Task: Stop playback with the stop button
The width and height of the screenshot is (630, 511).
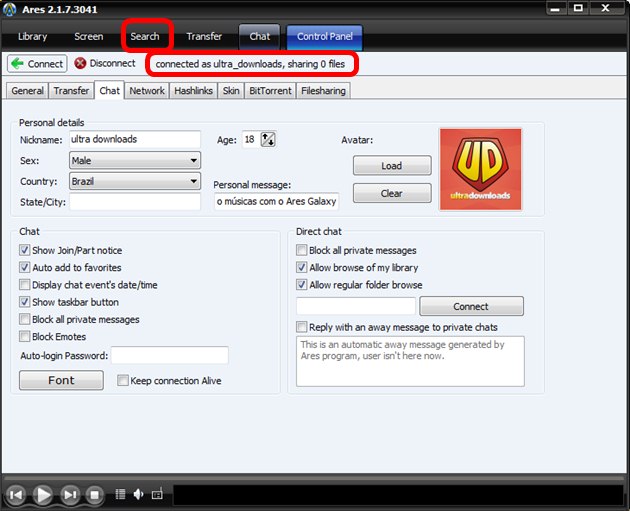Action: pos(94,495)
